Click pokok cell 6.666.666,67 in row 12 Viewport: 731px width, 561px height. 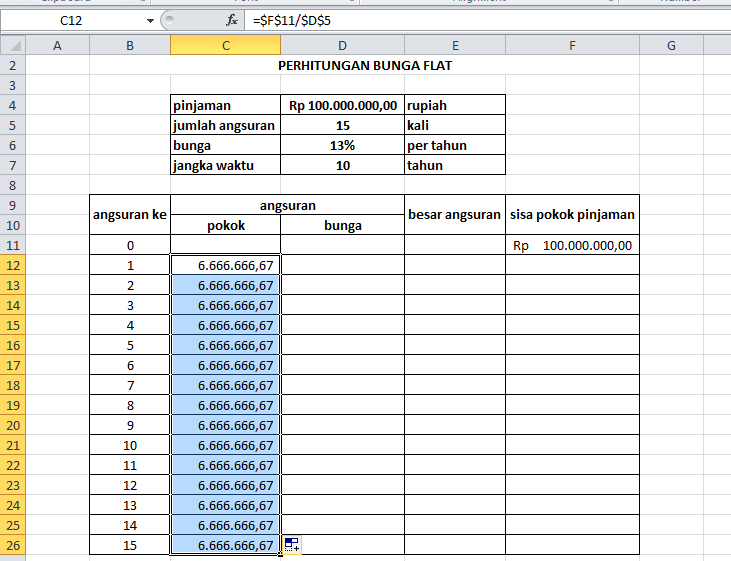tap(226, 265)
